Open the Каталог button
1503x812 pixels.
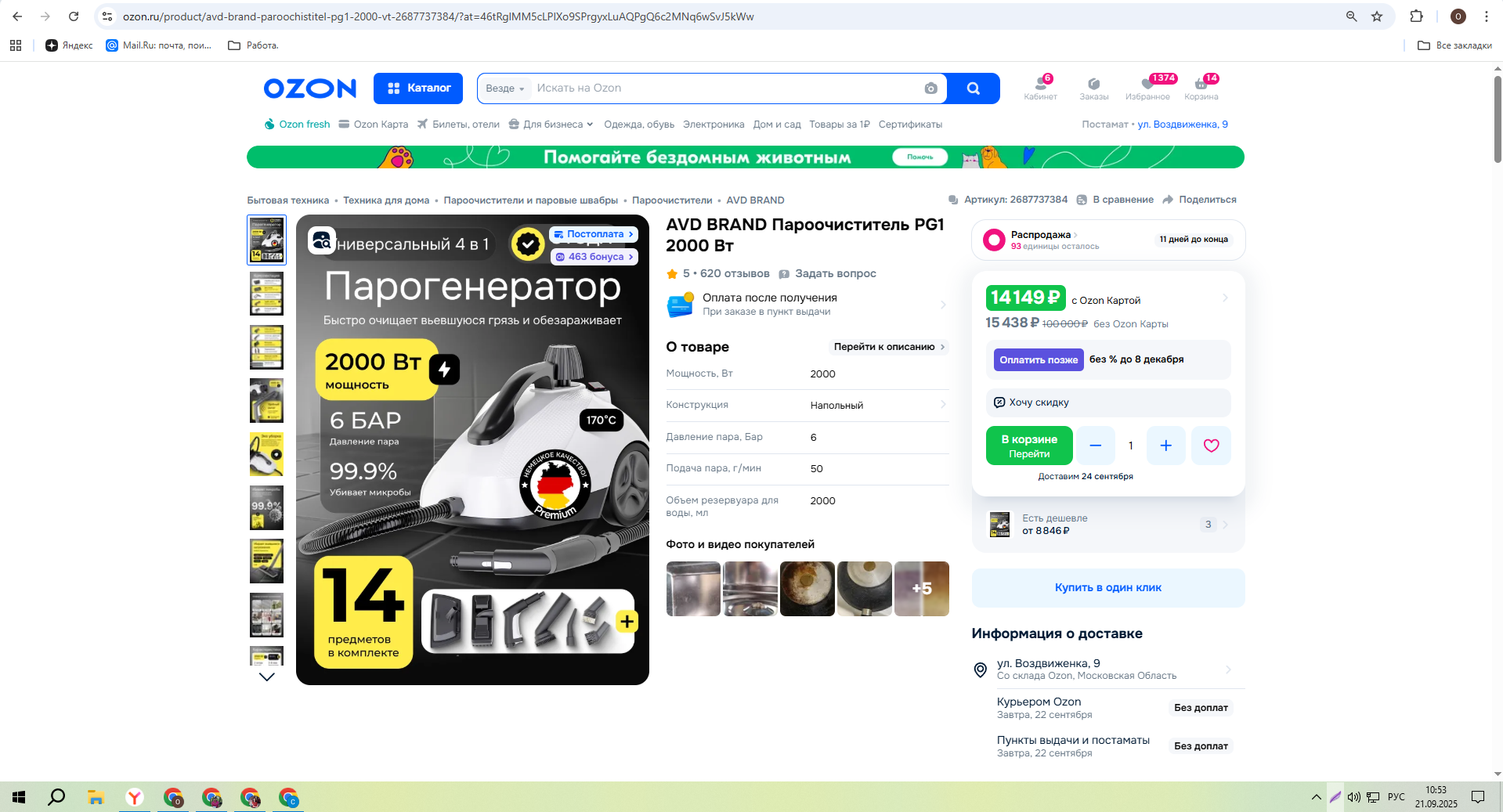point(418,88)
